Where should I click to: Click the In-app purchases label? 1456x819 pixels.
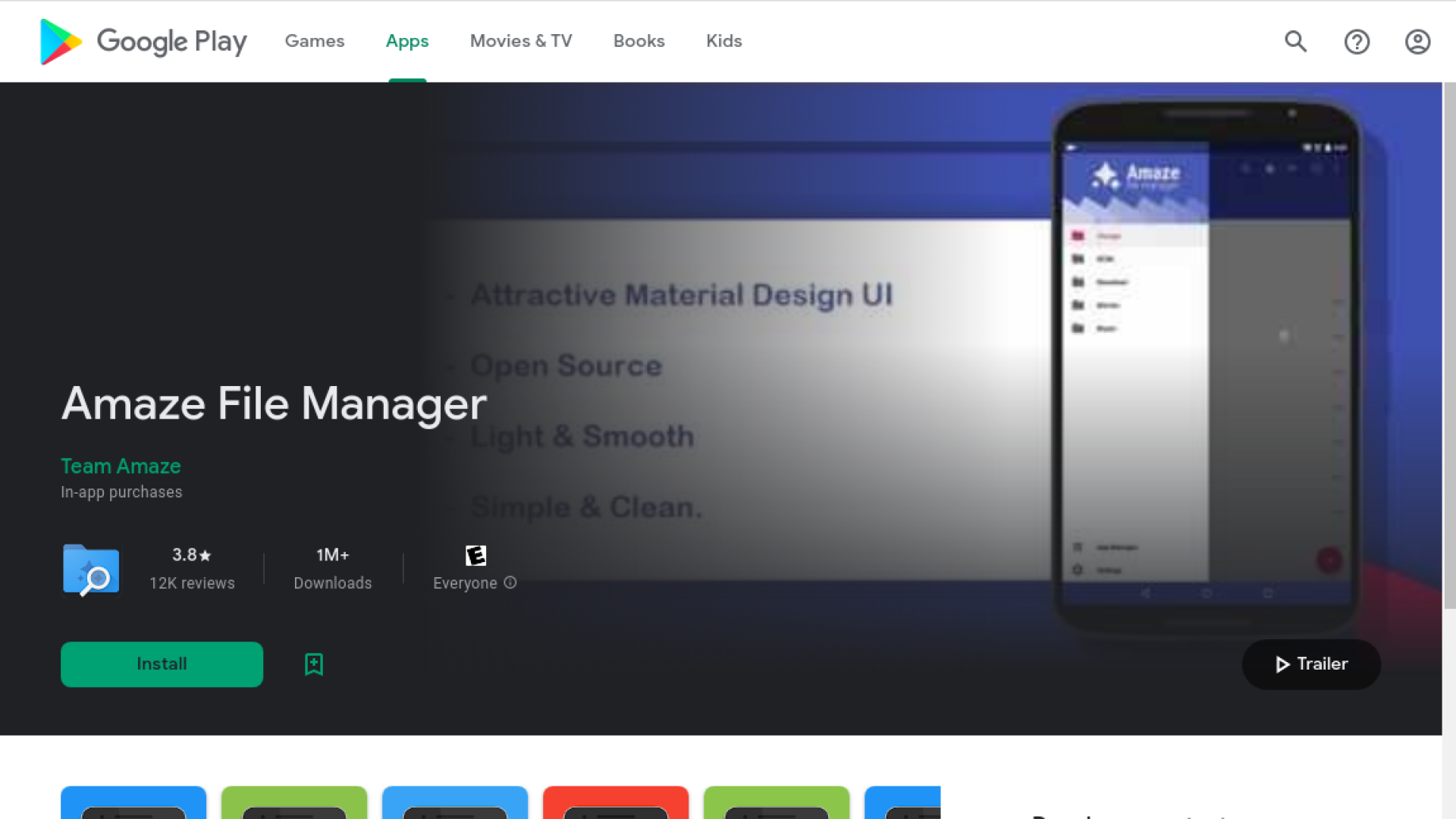coord(121,492)
